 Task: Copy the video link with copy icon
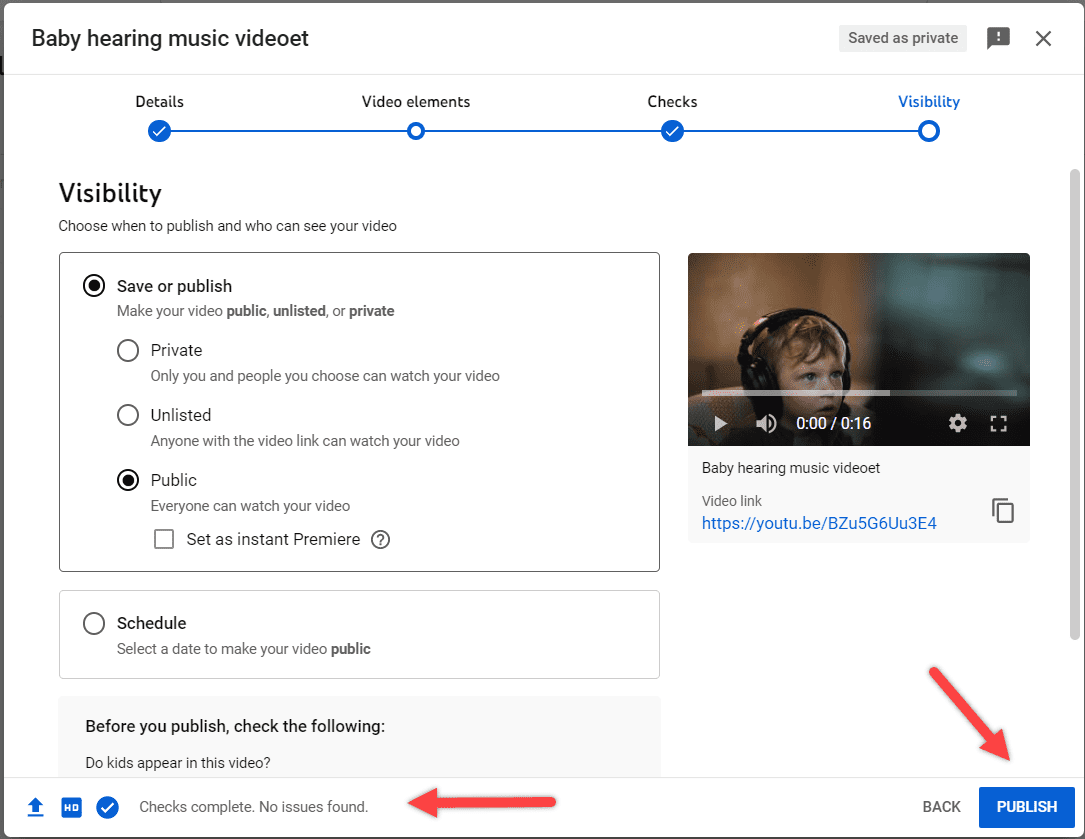tap(1003, 511)
